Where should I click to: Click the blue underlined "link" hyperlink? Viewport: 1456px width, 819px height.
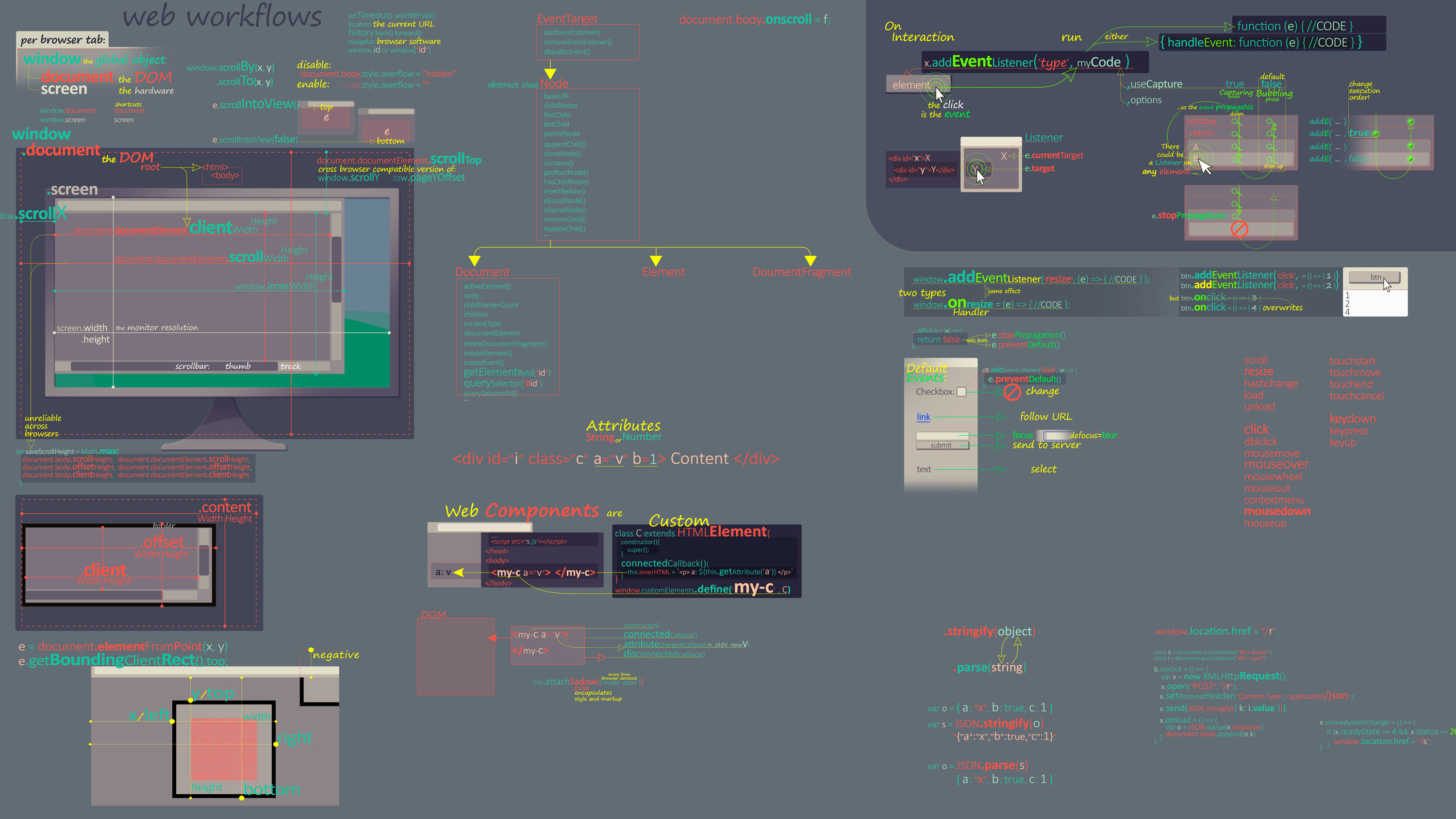click(x=923, y=417)
